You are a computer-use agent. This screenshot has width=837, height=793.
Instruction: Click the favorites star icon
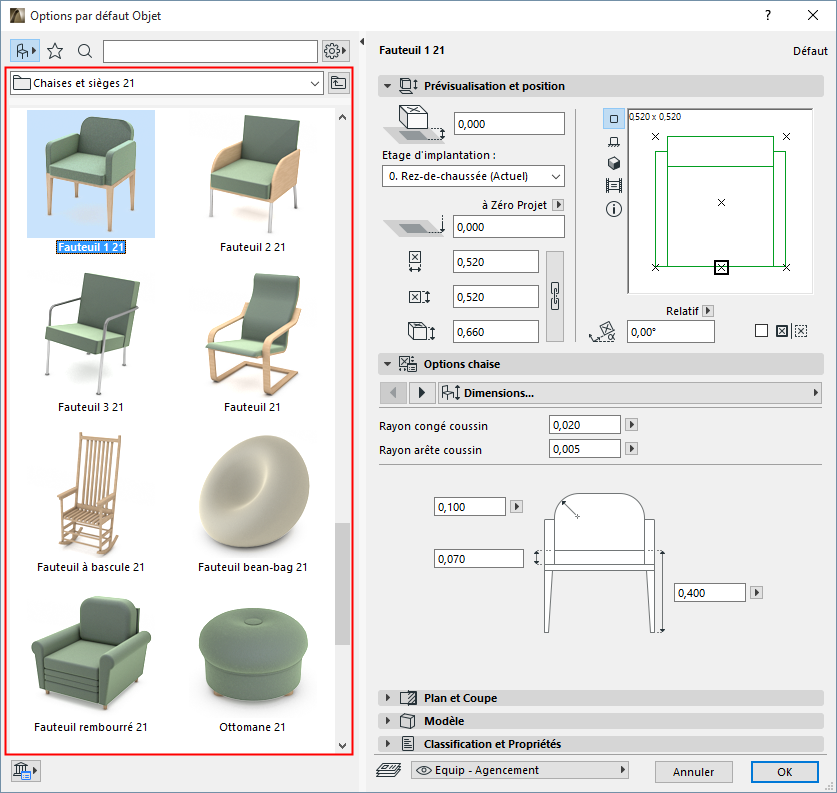[x=55, y=51]
